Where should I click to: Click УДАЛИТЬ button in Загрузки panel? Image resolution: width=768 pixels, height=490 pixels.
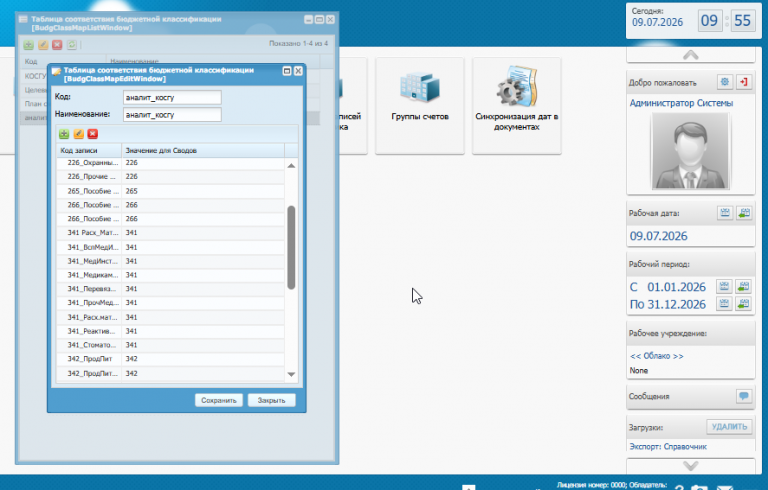tap(729, 427)
